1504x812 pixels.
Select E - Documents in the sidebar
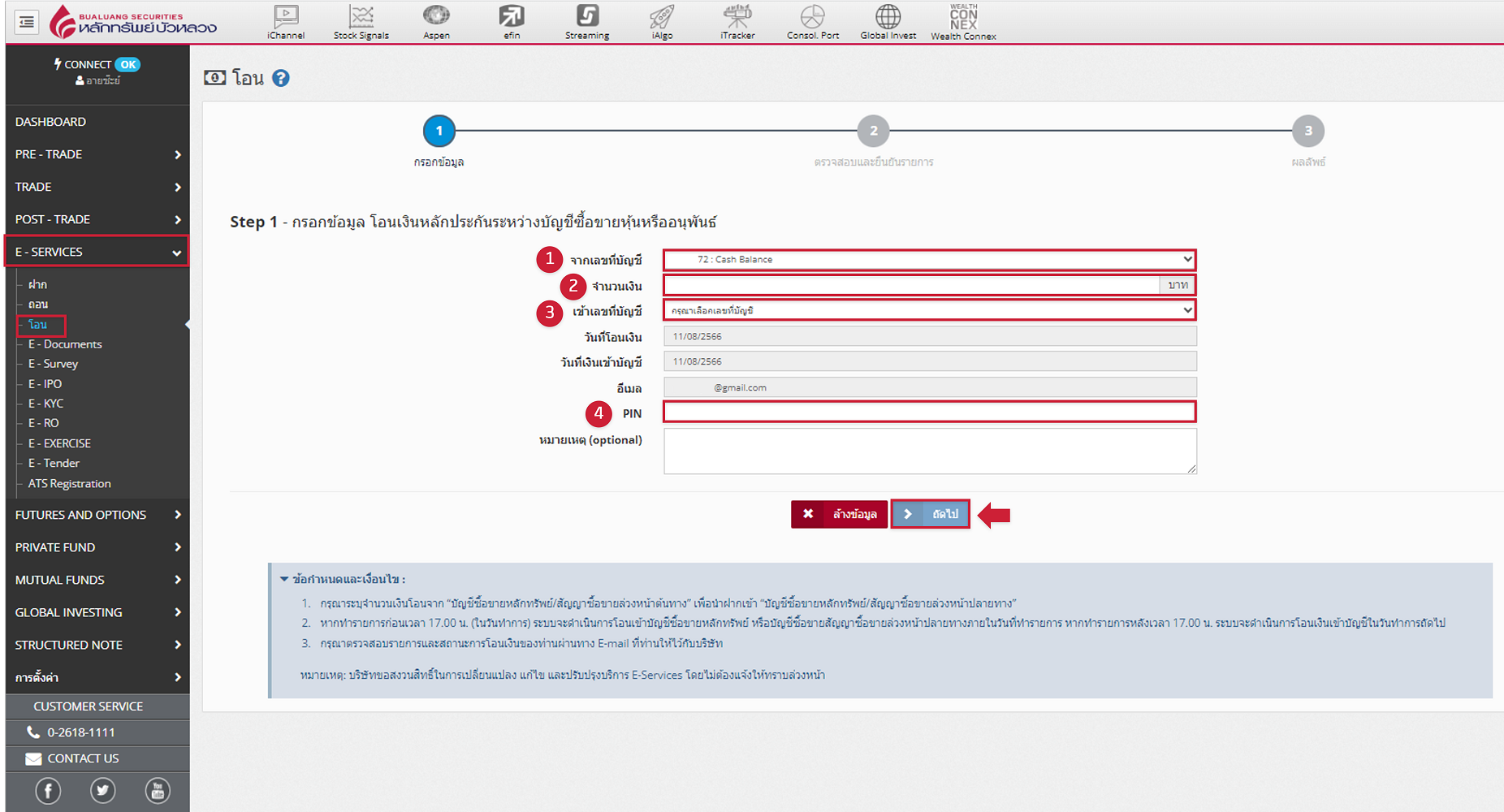[65, 344]
